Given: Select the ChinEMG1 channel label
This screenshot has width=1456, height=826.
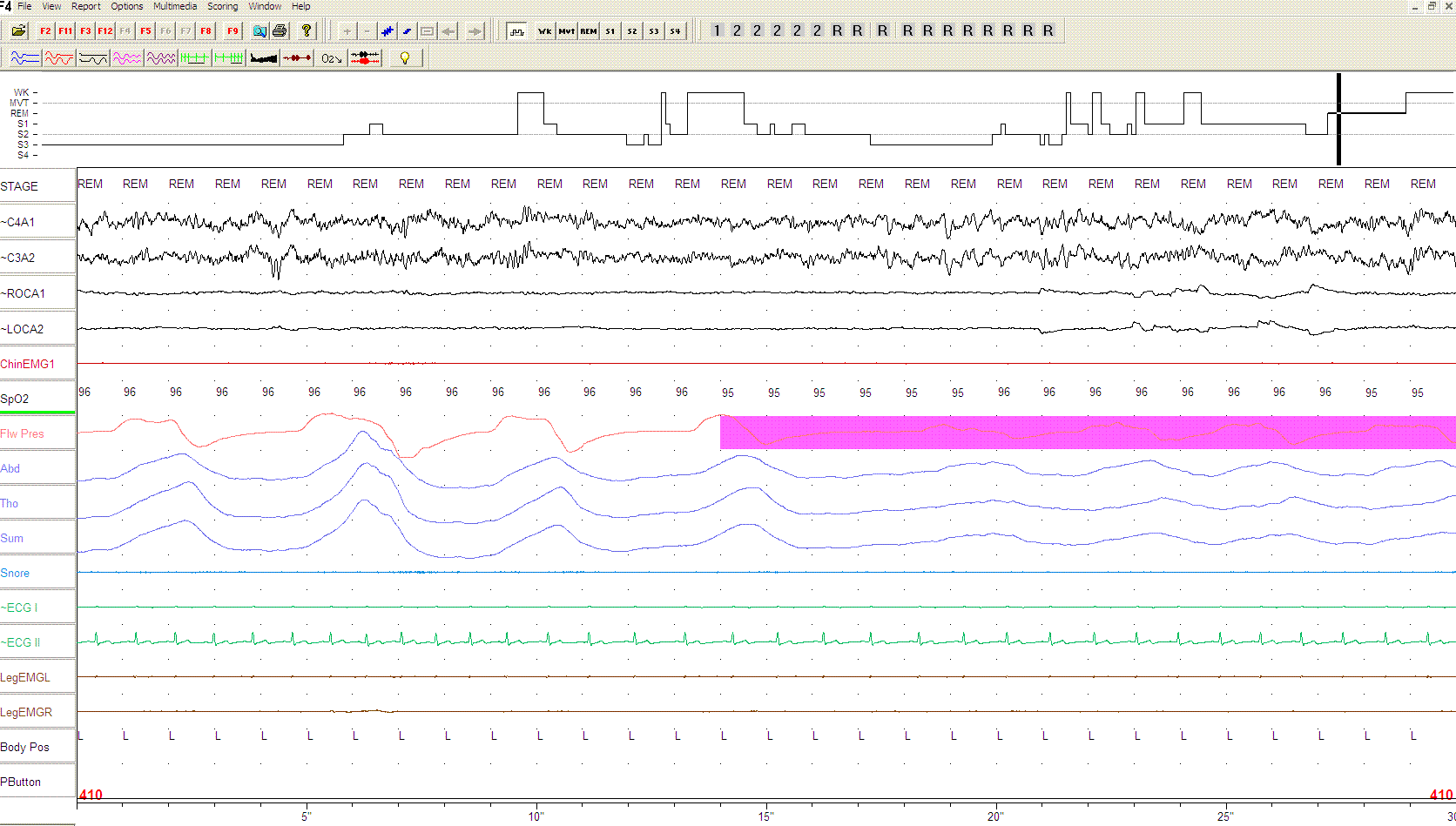Looking at the screenshot, I should (37, 364).
